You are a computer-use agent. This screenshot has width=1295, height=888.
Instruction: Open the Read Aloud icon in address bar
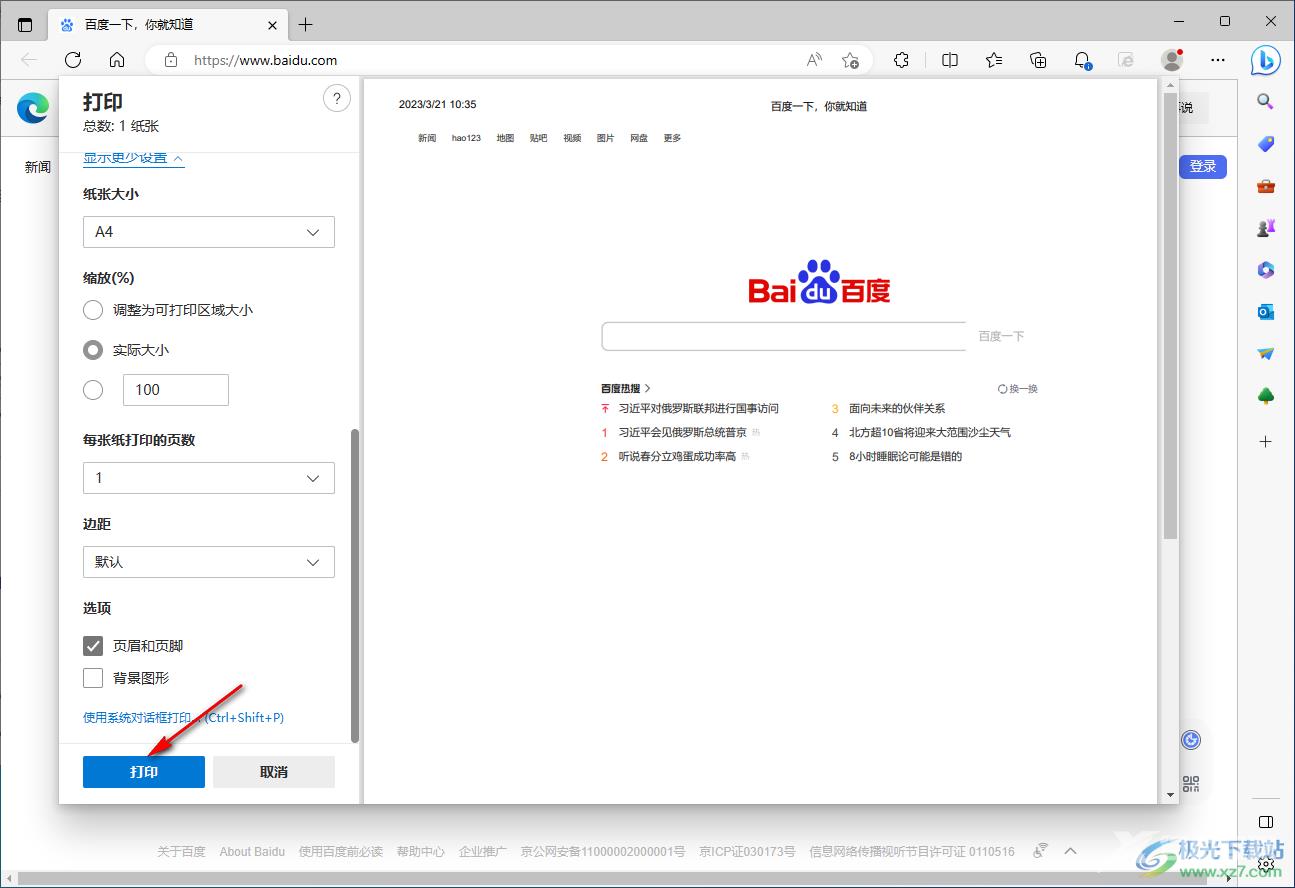814,60
